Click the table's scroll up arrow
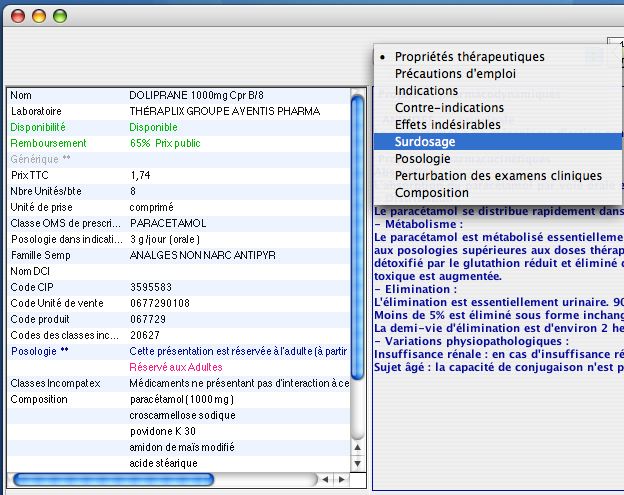 [358, 448]
